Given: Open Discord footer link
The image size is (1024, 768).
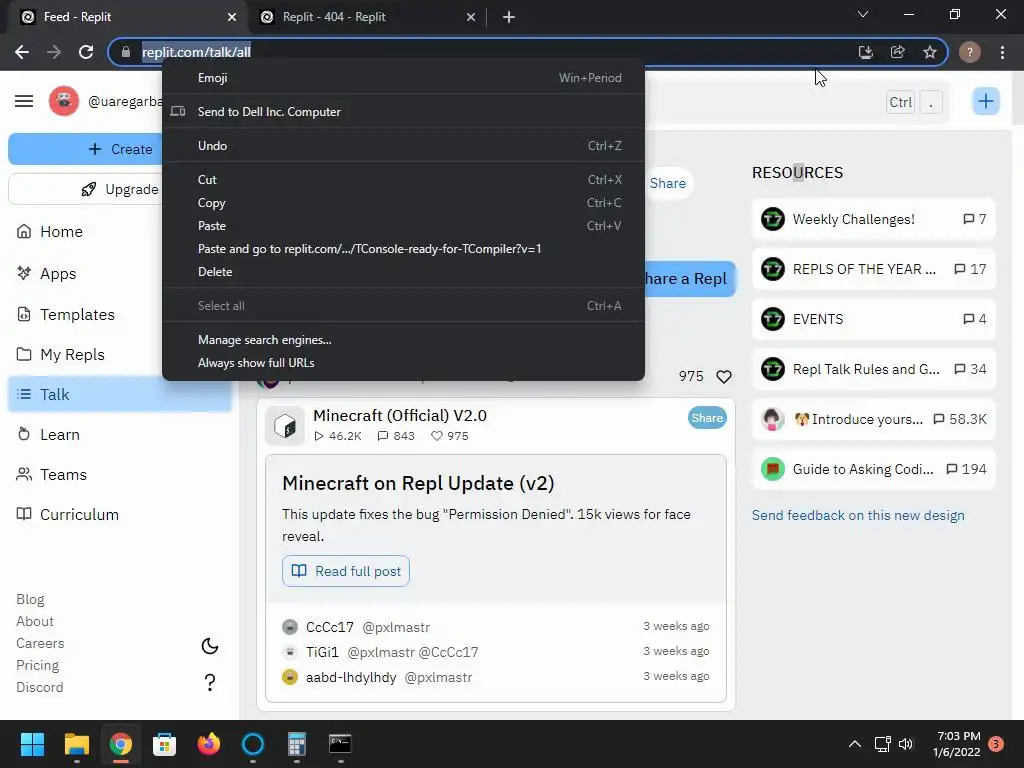Looking at the screenshot, I should 40,687.
